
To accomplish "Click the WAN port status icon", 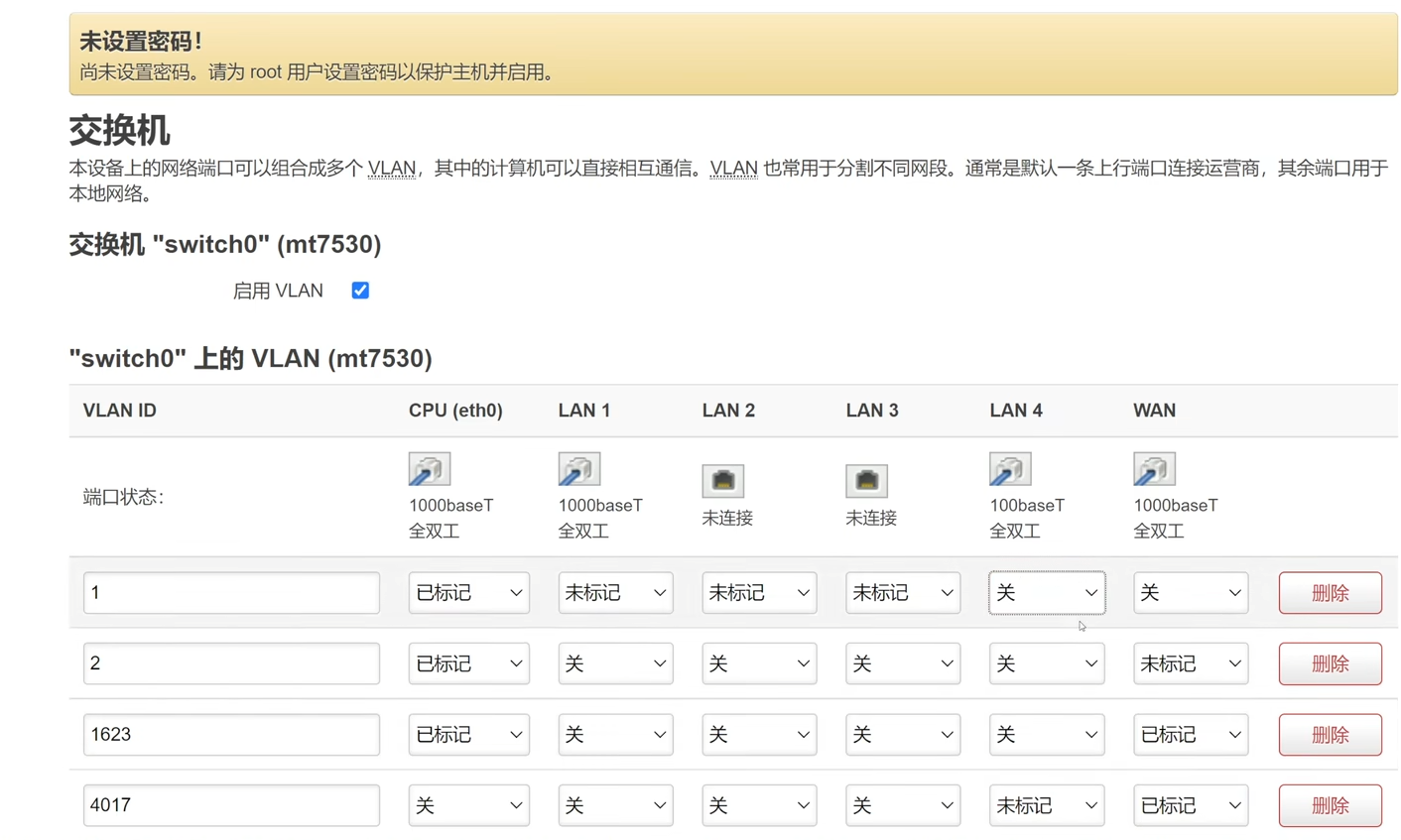I will [x=1155, y=469].
